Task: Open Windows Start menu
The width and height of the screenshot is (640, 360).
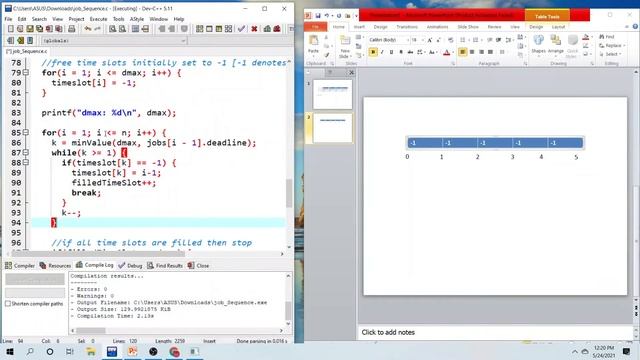Action: click(9, 351)
